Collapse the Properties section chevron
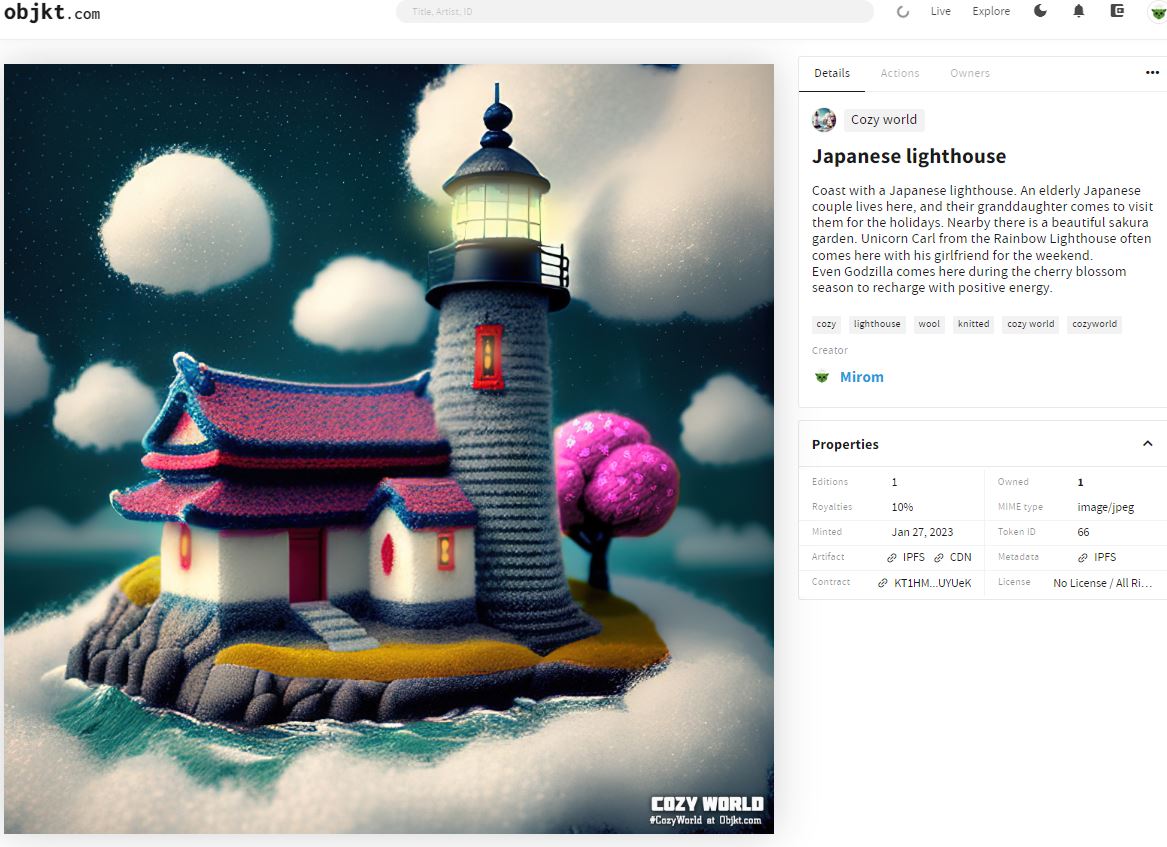1167x847 pixels. (1147, 443)
